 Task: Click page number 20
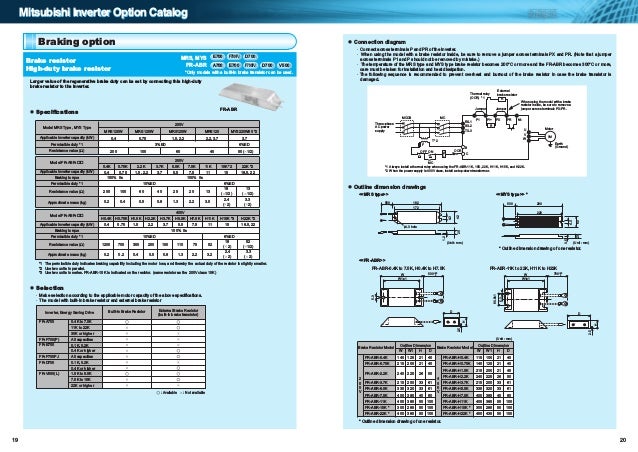tap(623, 440)
